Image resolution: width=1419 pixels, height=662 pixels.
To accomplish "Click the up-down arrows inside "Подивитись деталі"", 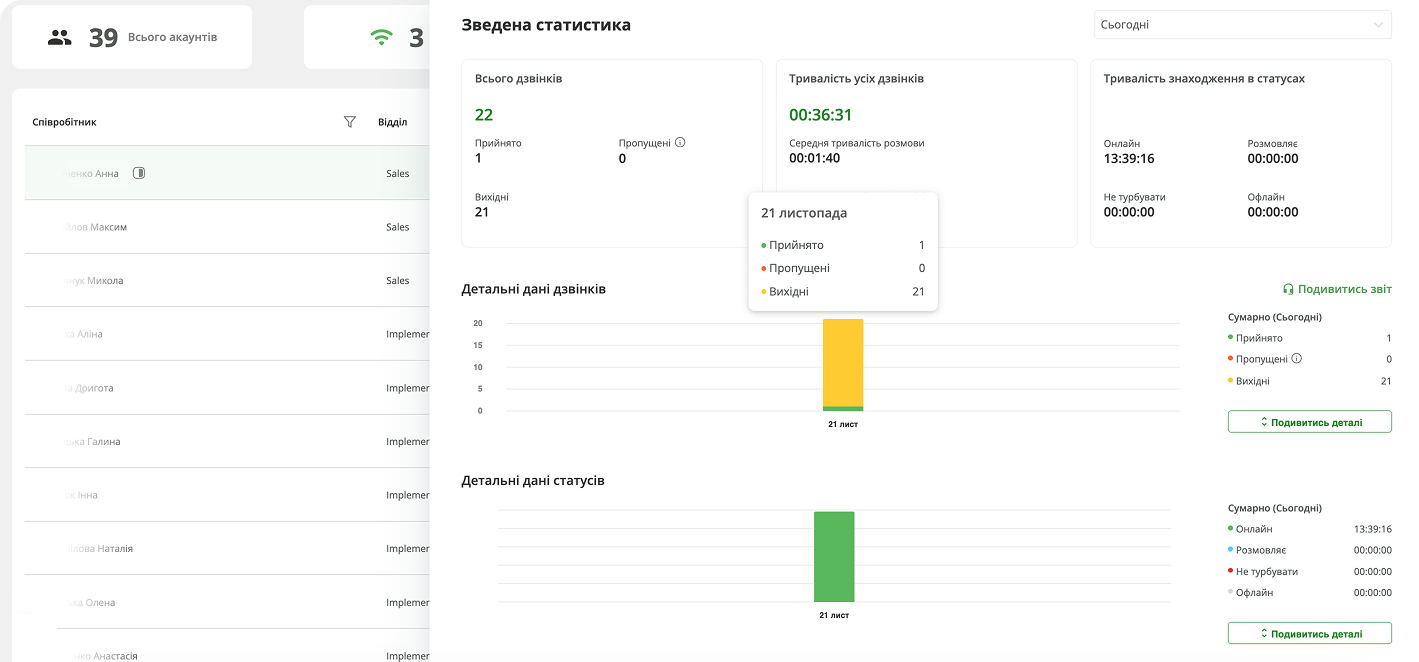I will pyautogui.click(x=1264, y=421).
